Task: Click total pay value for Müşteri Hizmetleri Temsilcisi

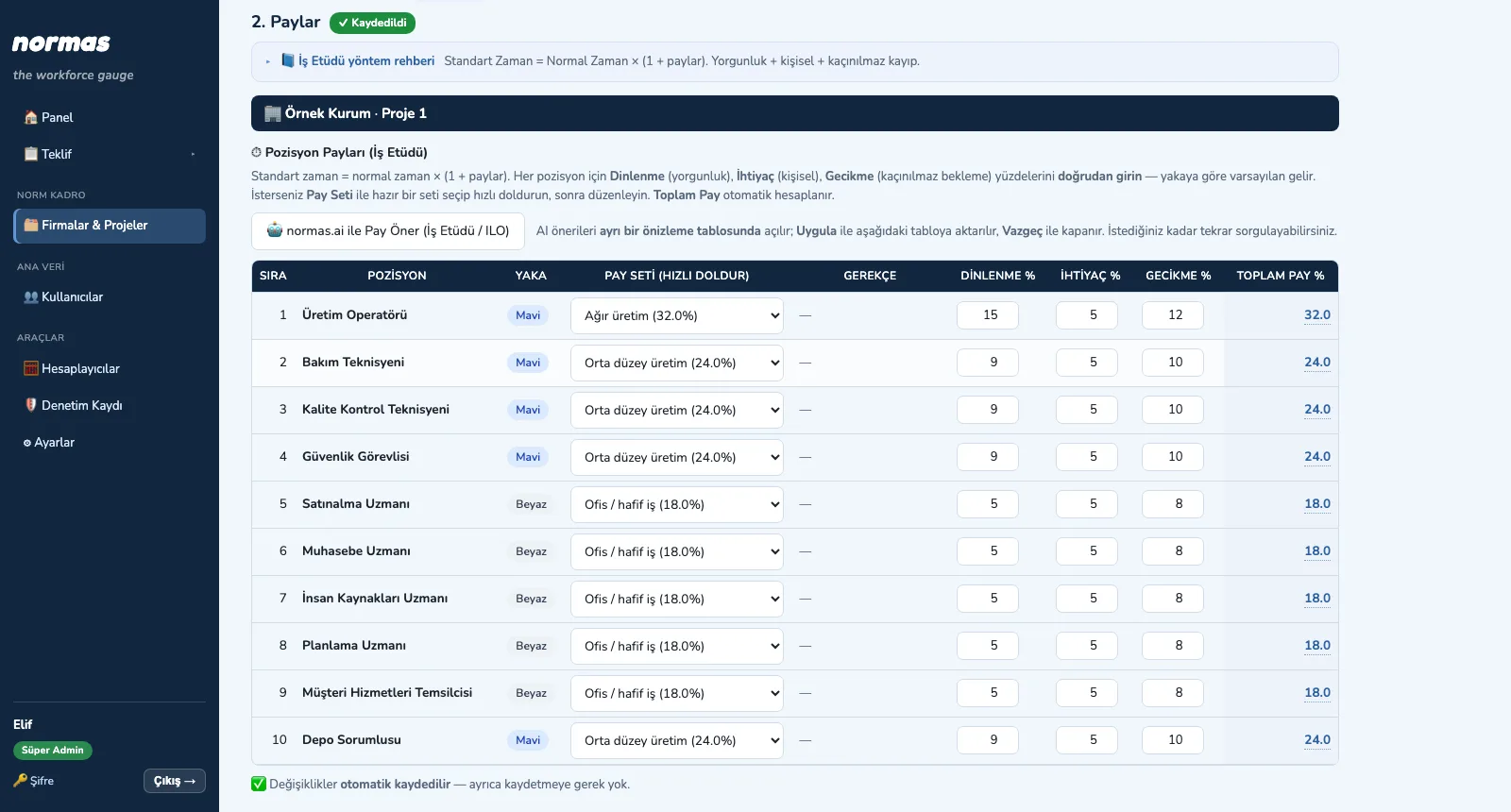Action: pyautogui.click(x=1317, y=693)
